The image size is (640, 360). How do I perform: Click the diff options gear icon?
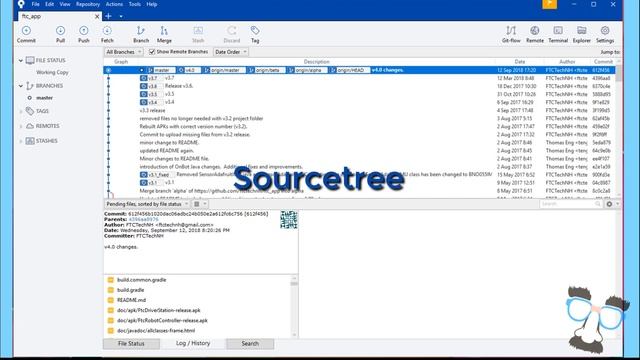coord(609,204)
